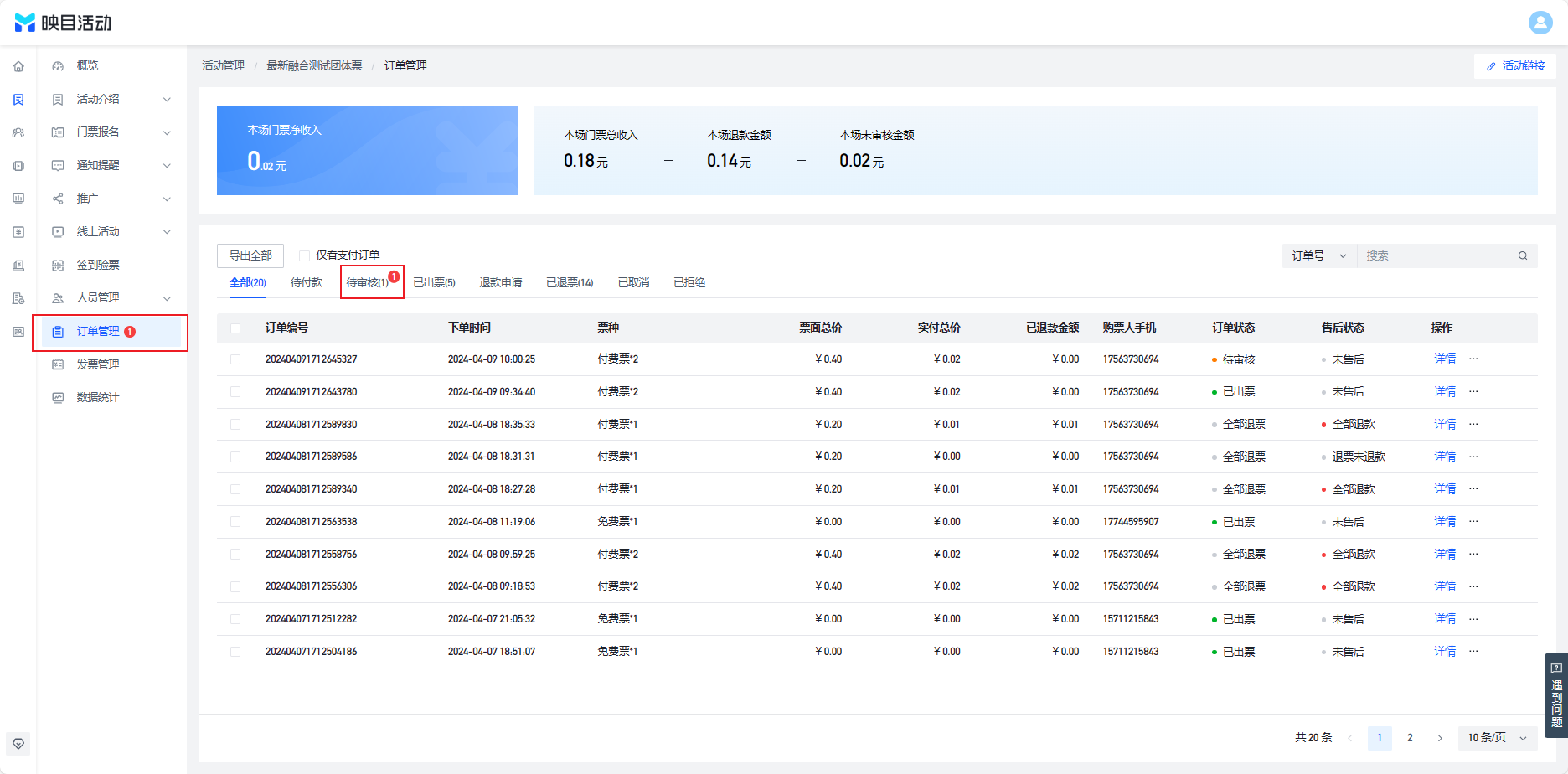Image resolution: width=1568 pixels, height=774 pixels.
Task: Open more actions for order 20240407171250​4186
Action: coord(1473,651)
